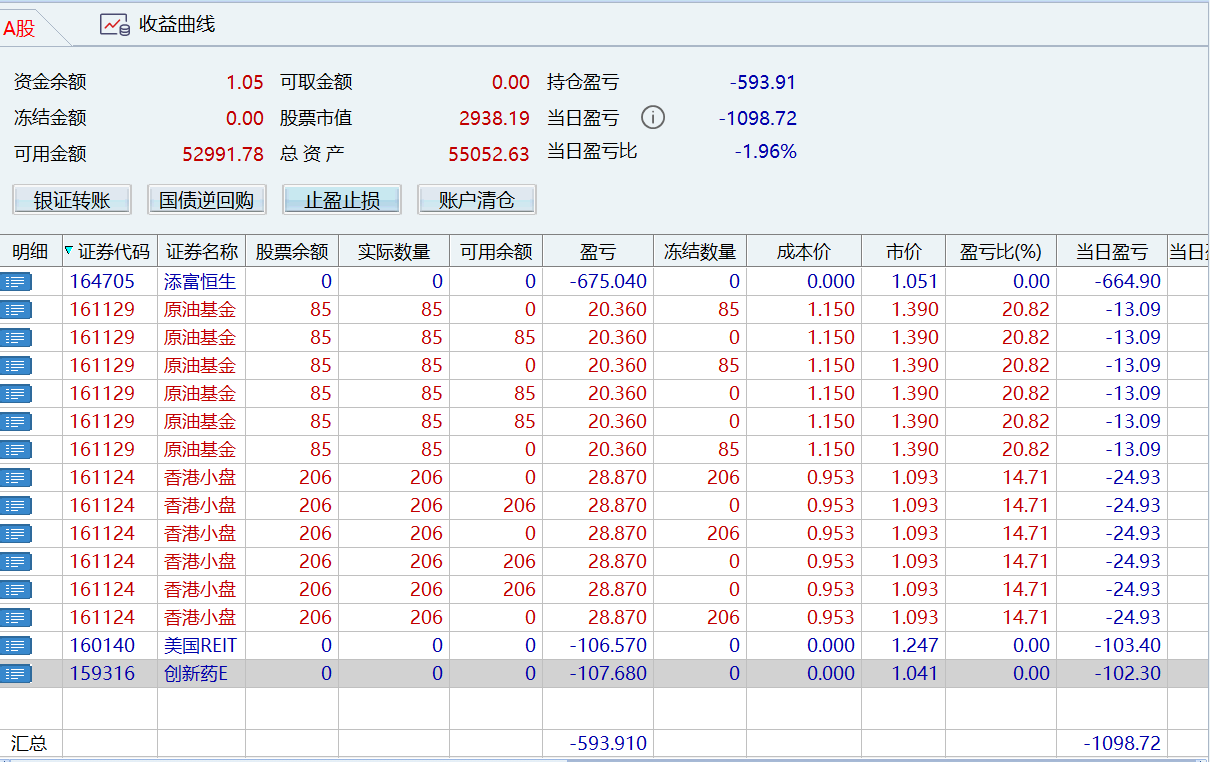The height and width of the screenshot is (762, 1210).
Task: Switch to the A股 tab
Action: coord(20,29)
